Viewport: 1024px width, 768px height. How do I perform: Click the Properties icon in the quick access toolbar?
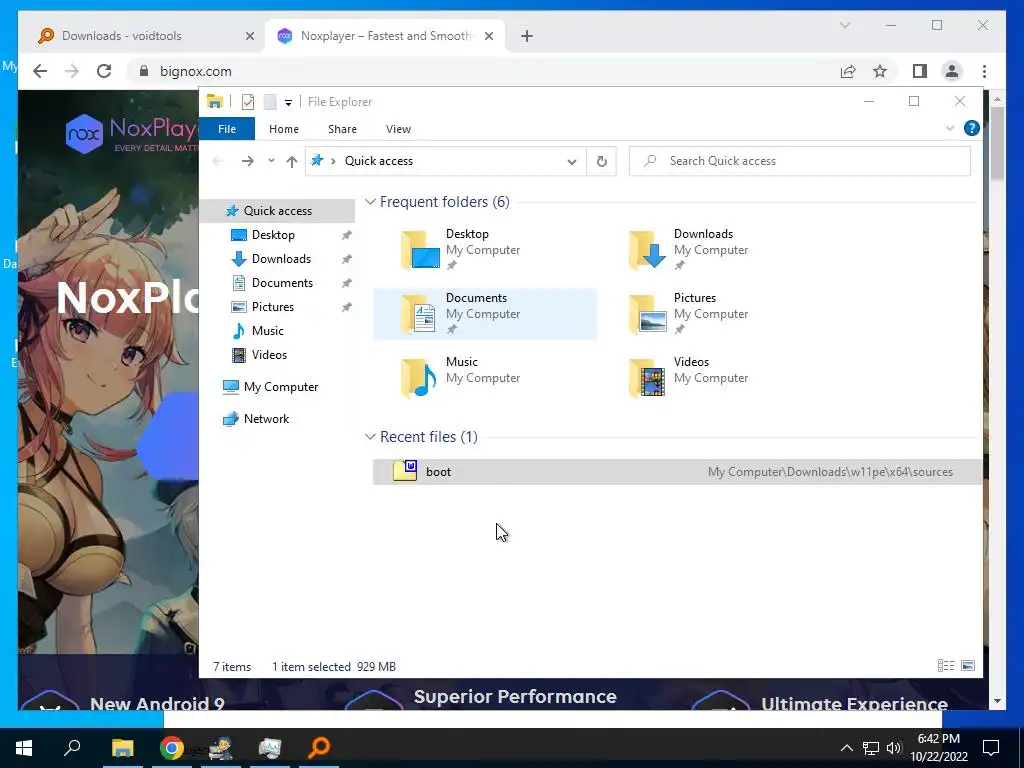pyautogui.click(x=248, y=102)
